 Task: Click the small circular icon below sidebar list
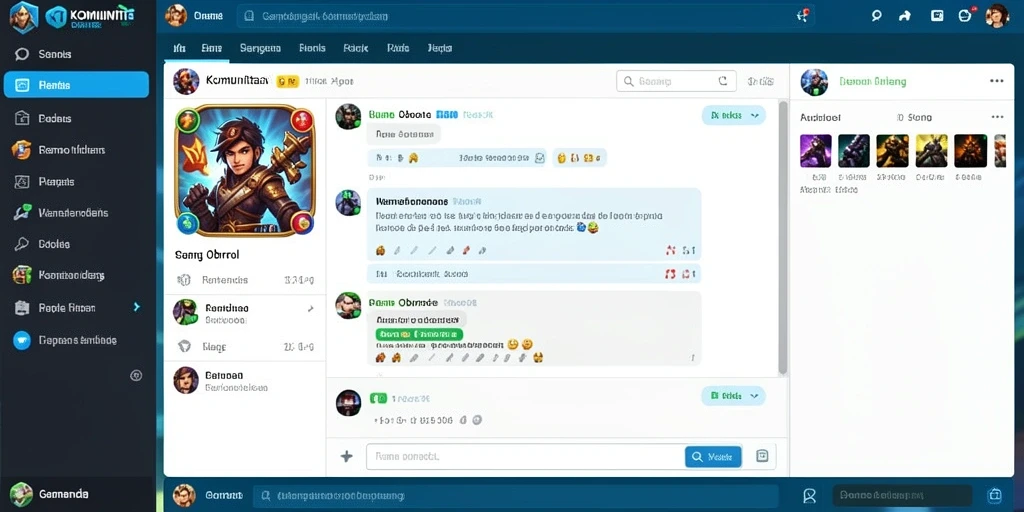(136, 376)
